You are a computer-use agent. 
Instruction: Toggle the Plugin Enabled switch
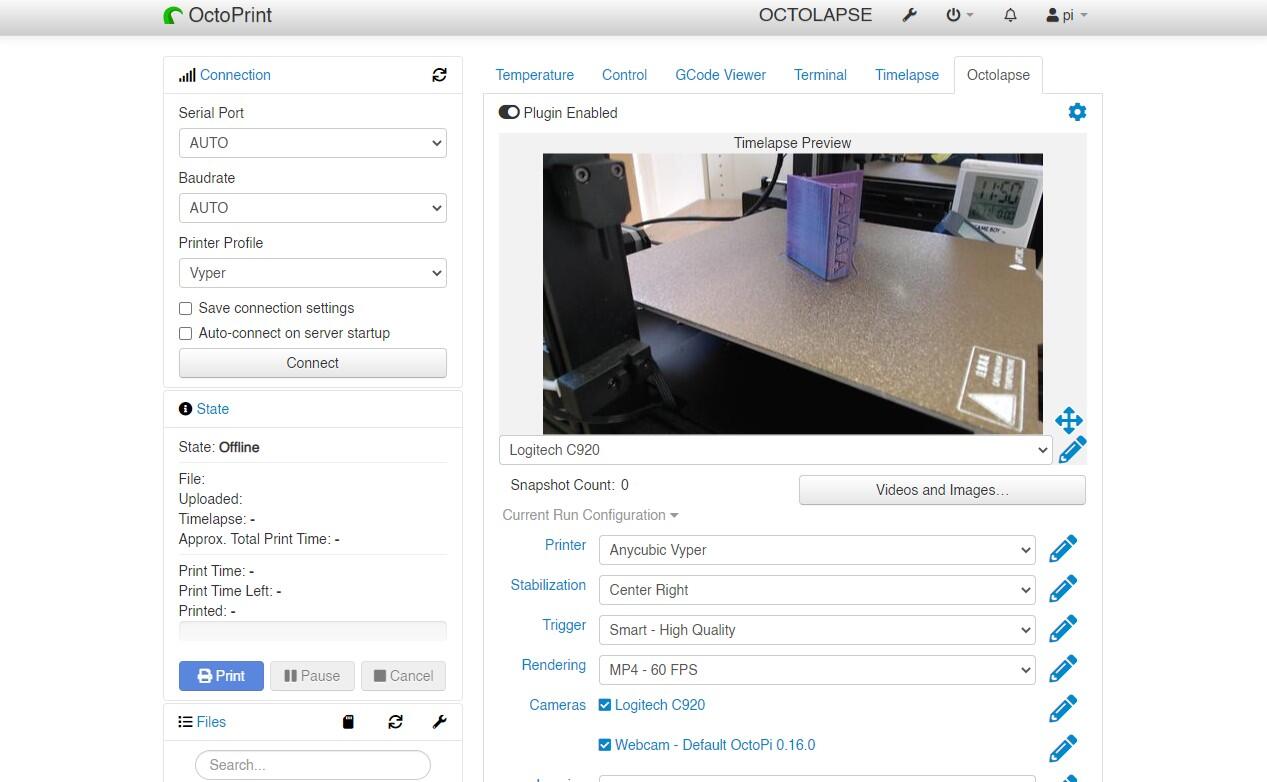[x=509, y=113]
